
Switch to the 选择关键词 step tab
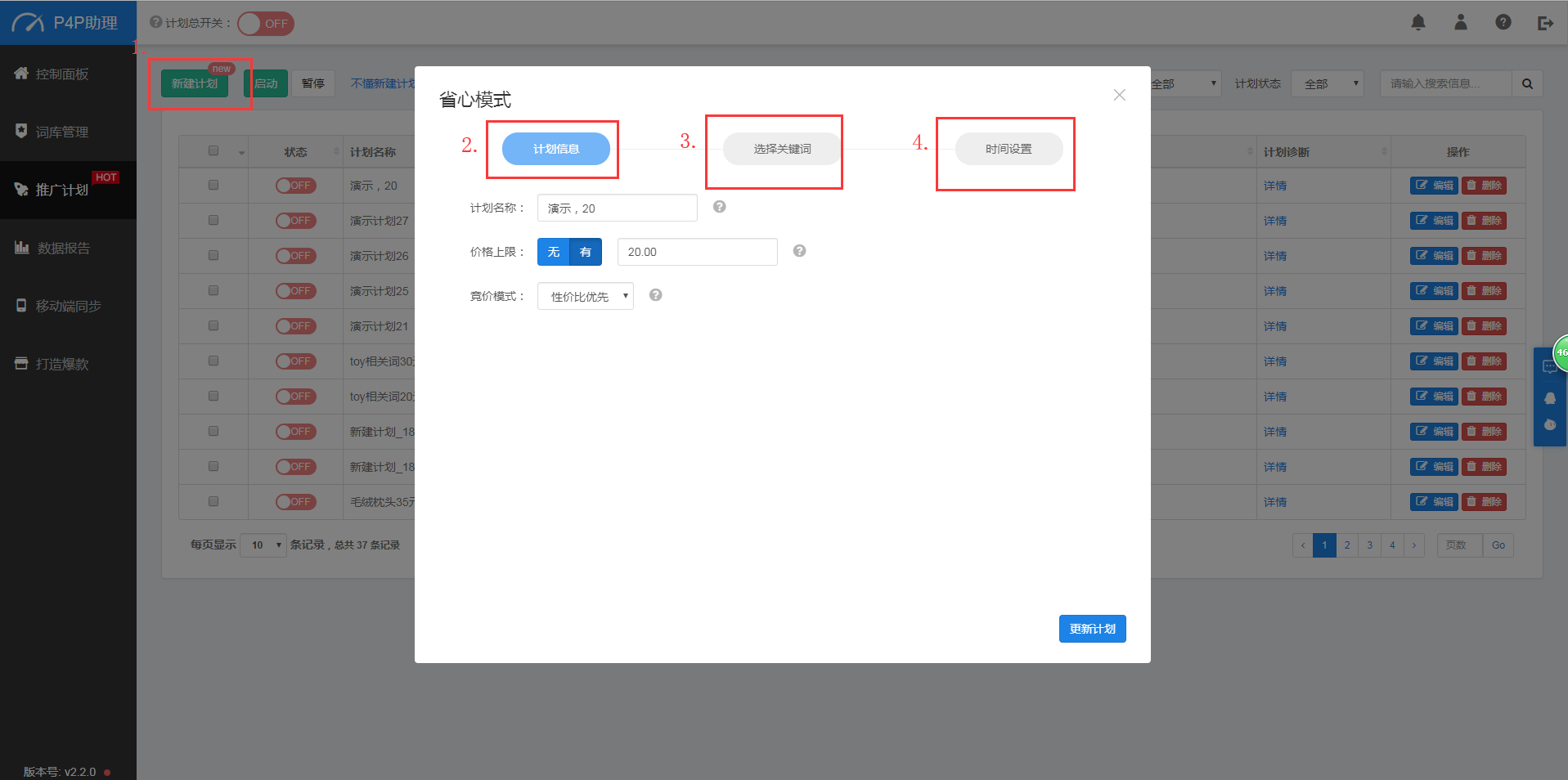click(x=782, y=149)
